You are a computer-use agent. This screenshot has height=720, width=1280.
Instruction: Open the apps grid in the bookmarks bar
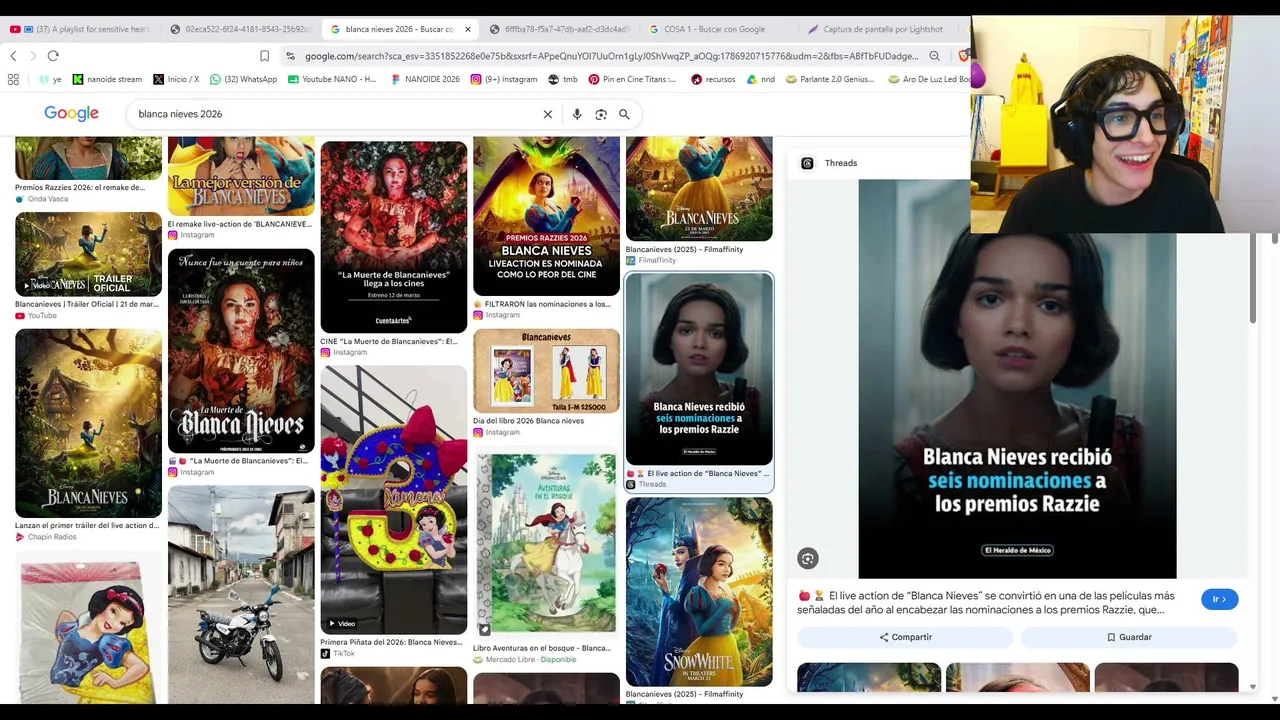click(13, 79)
